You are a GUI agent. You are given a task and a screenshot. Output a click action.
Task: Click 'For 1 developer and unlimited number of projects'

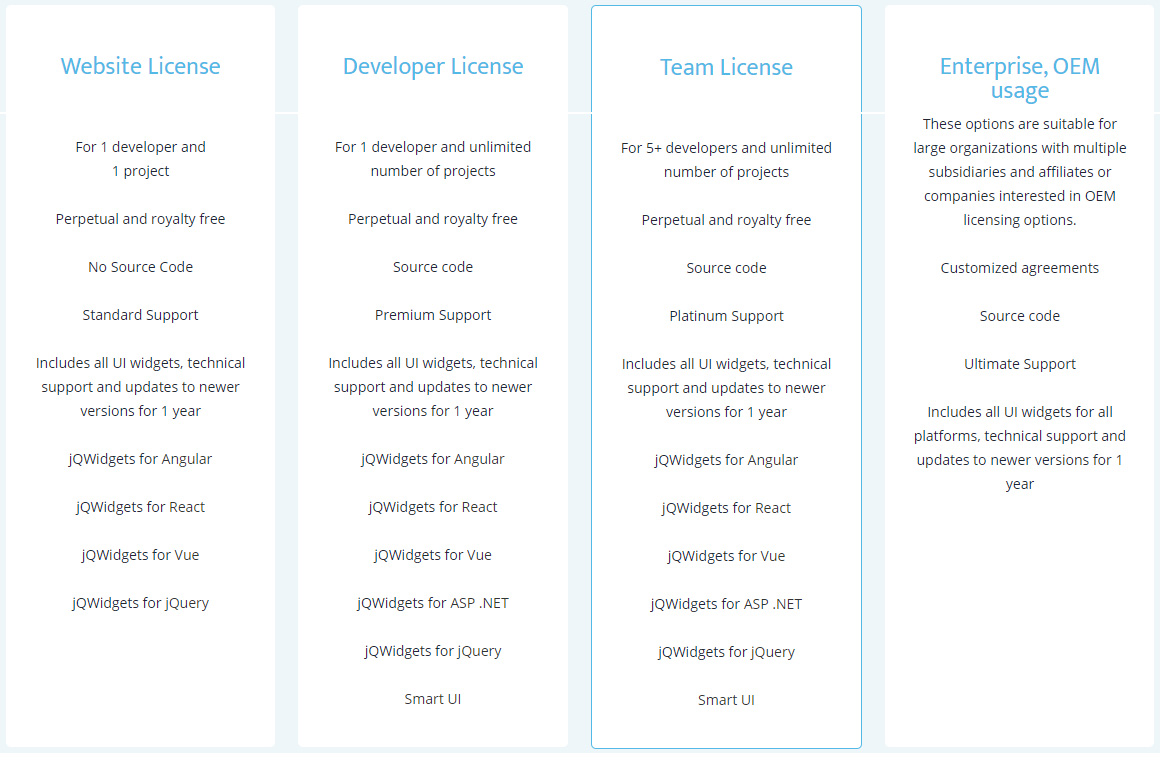tap(433, 159)
